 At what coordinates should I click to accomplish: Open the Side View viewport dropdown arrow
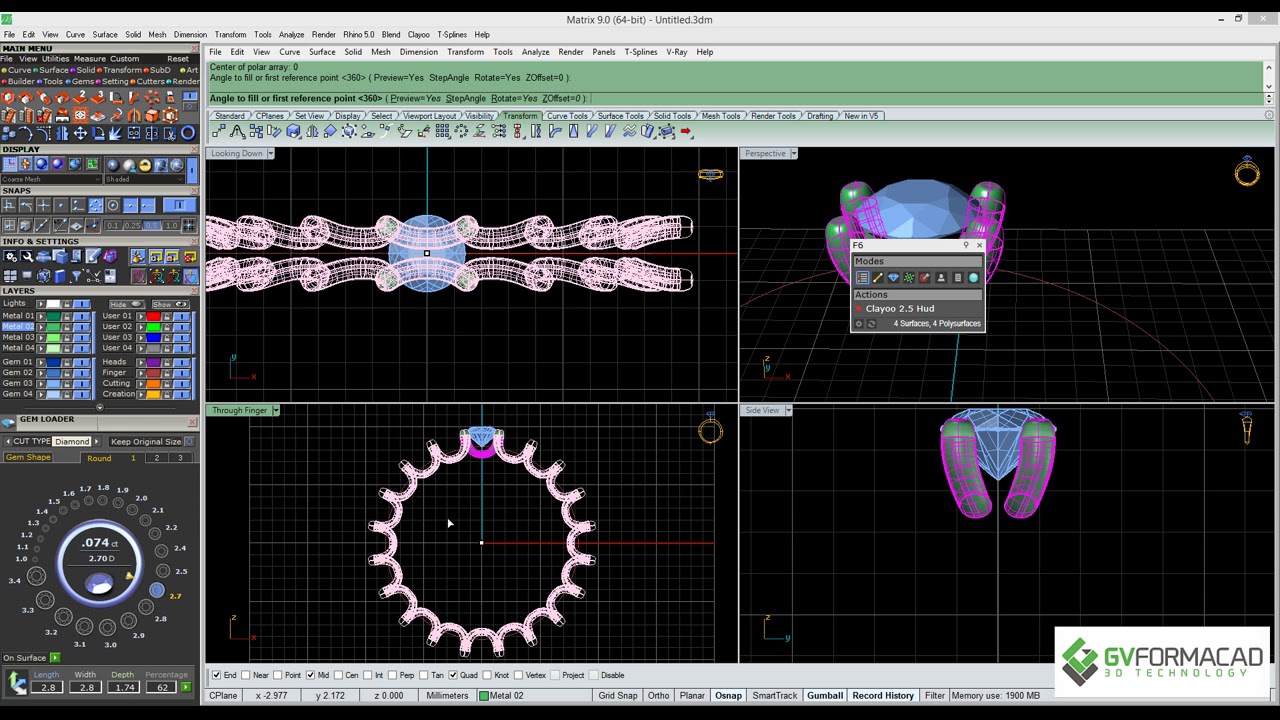tap(788, 410)
